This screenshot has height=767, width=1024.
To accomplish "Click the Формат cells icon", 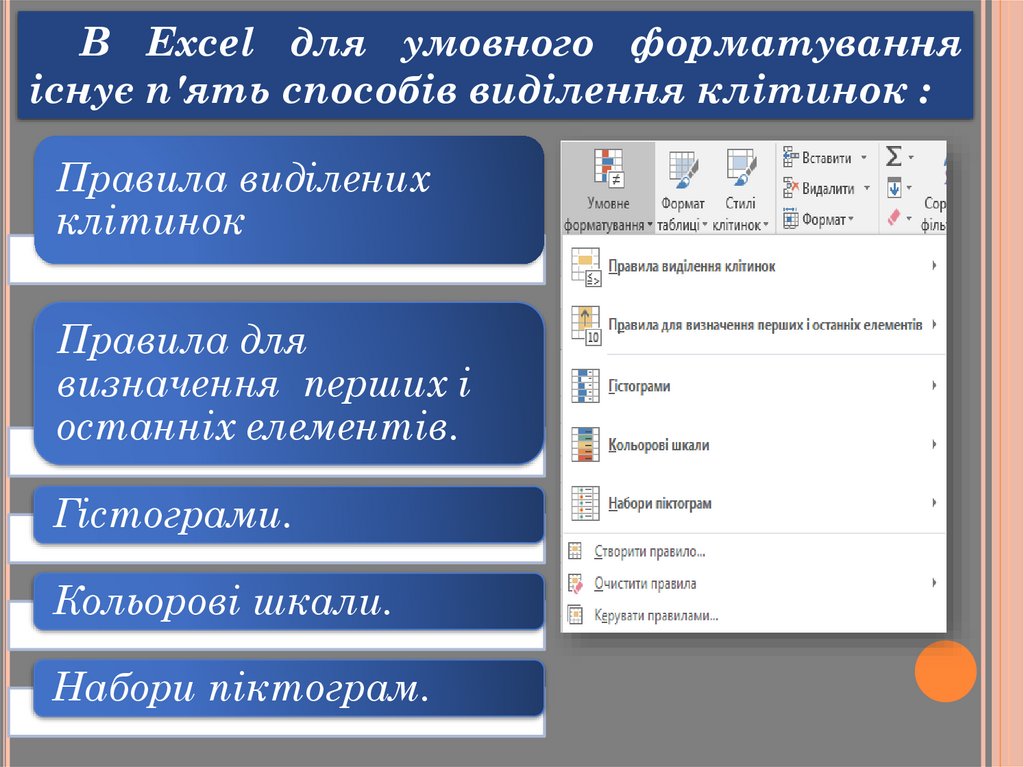I will coord(791,219).
